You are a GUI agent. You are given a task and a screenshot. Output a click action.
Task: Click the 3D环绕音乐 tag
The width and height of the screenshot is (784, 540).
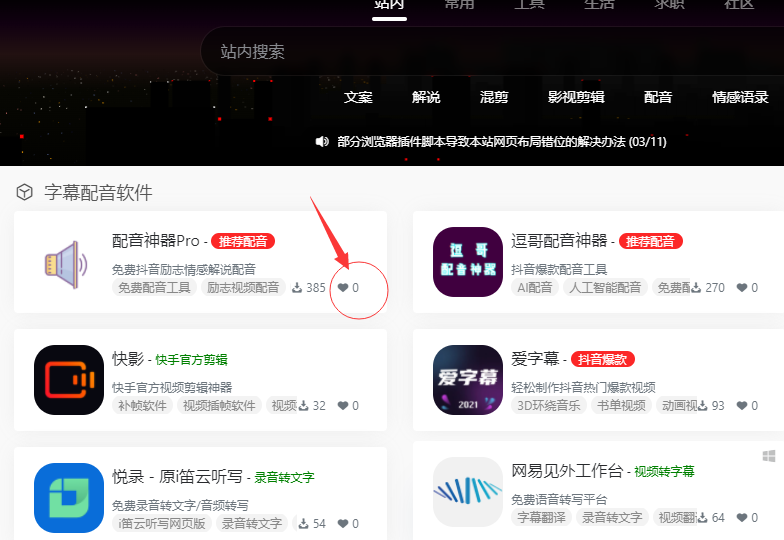tap(548, 406)
